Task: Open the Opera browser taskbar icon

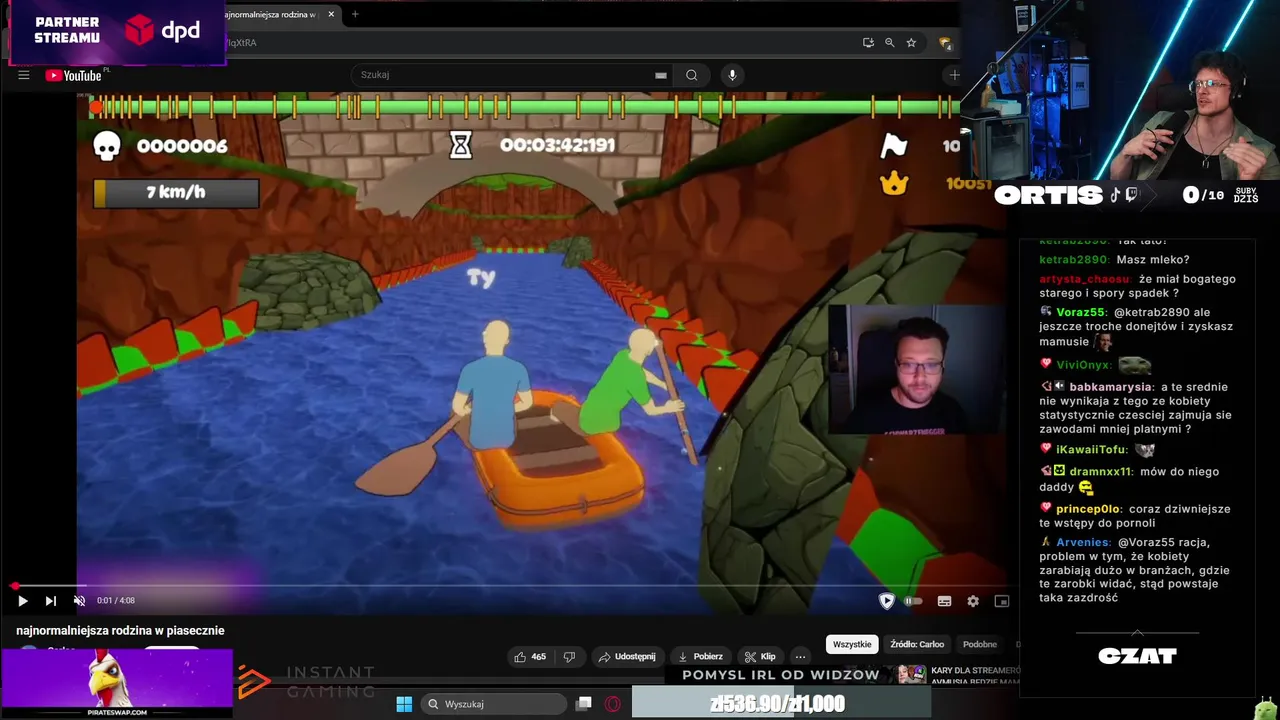Action: [x=613, y=704]
